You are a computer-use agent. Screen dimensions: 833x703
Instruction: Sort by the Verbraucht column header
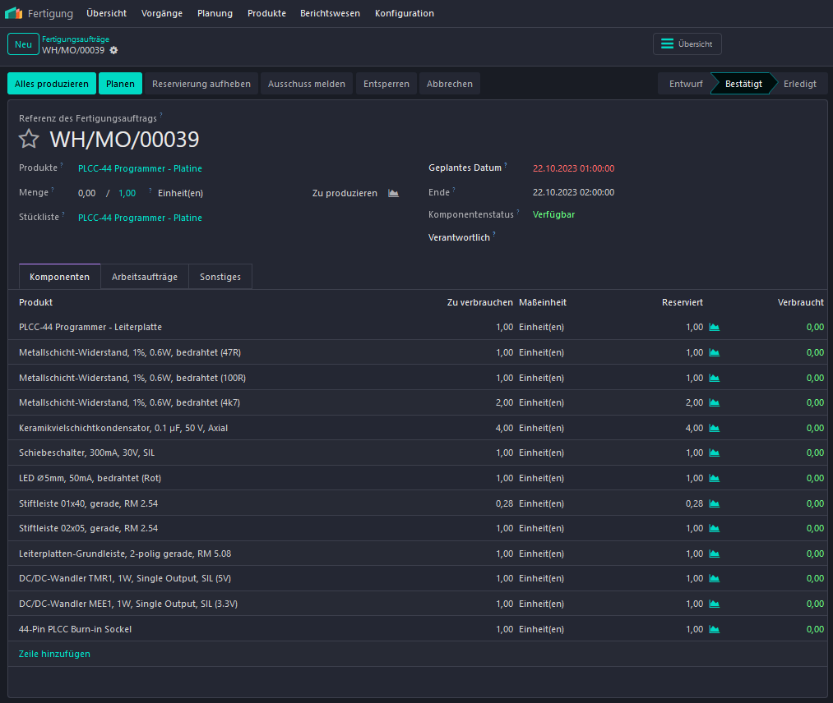(x=801, y=302)
